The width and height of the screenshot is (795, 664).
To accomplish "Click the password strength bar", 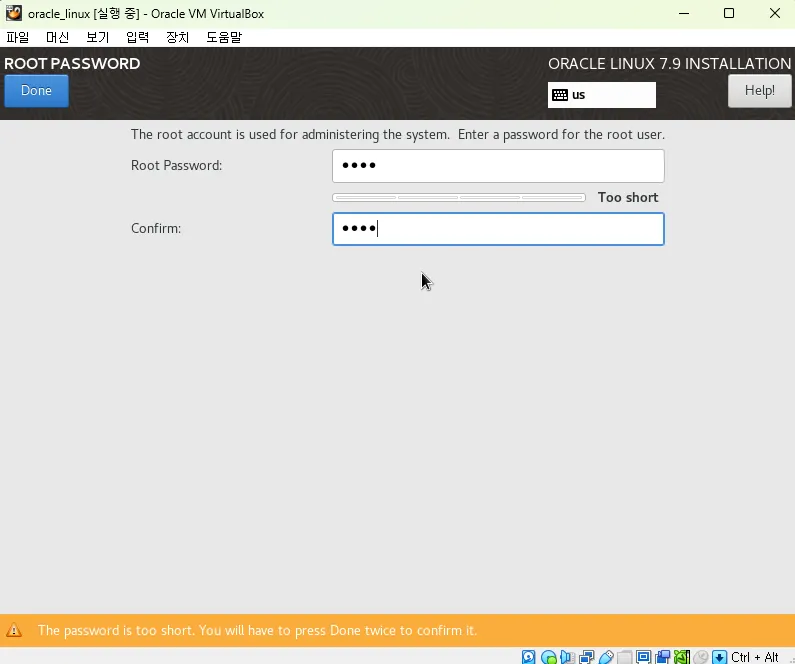I will [459, 197].
